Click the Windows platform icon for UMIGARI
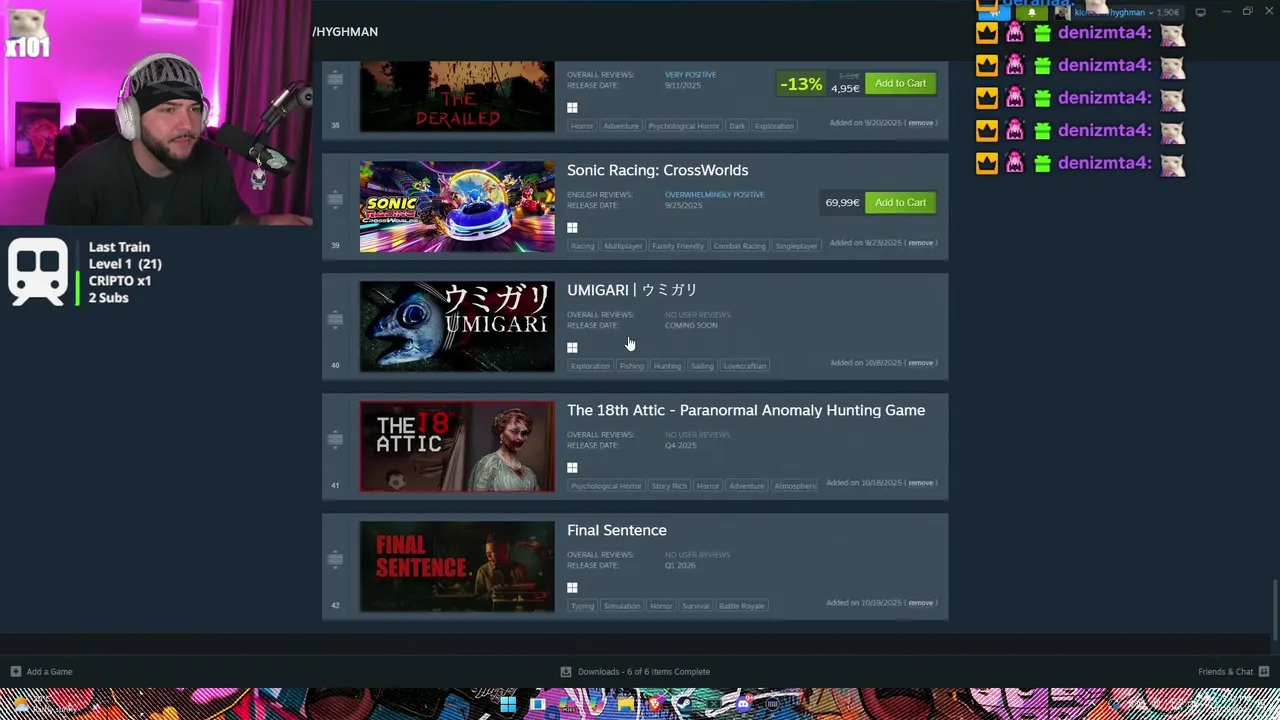The width and height of the screenshot is (1280, 720). click(x=572, y=347)
